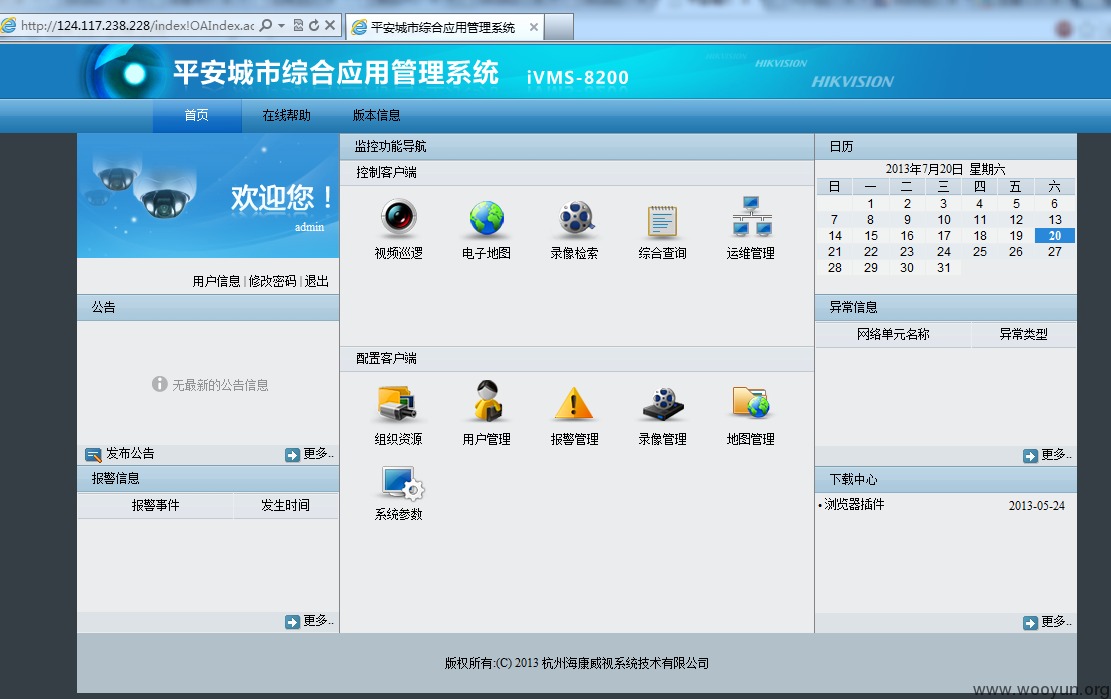Click the 发生时间 column header
Viewport: 1111px width, 699px height.
[x=286, y=506]
